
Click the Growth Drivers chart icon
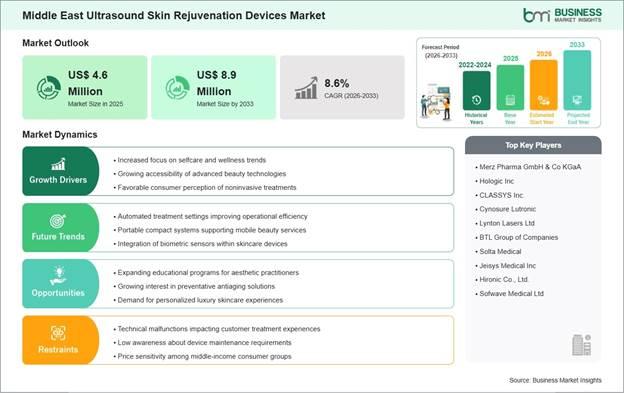point(58,164)
